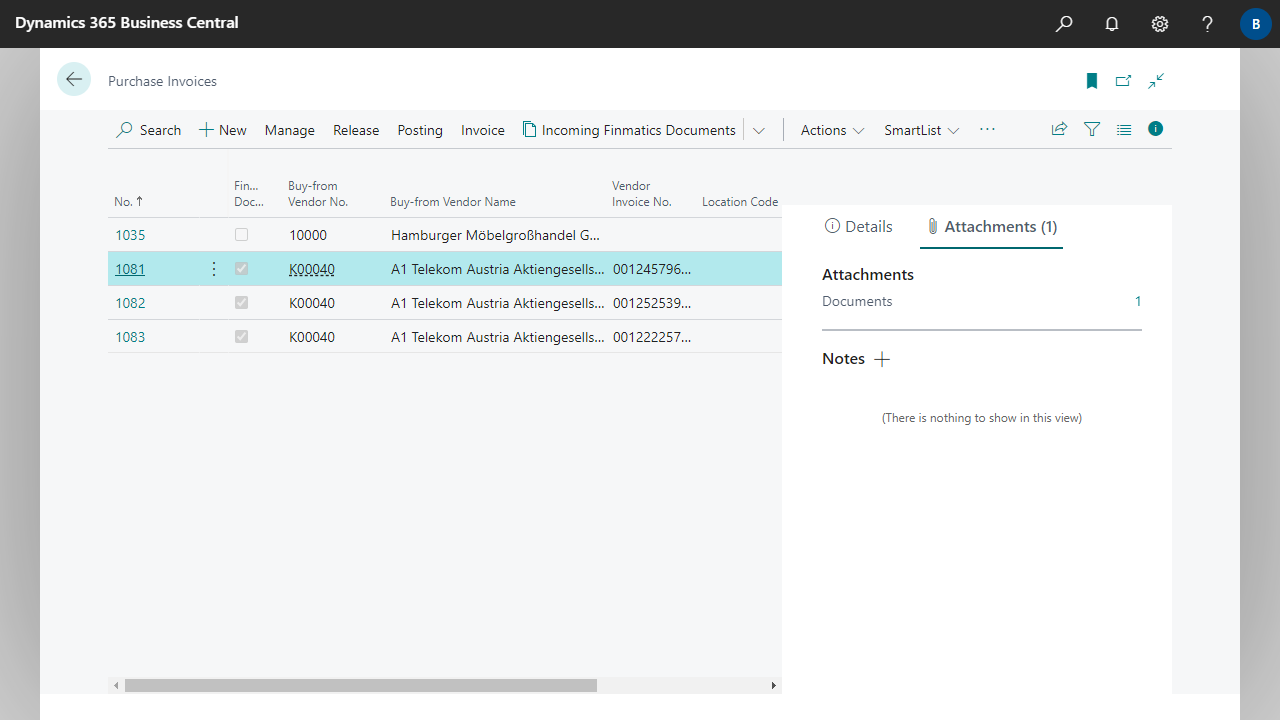Toggle the FactBox info pane icon
Viewport: 1280px width, 720px height.
coord(1156,129)
